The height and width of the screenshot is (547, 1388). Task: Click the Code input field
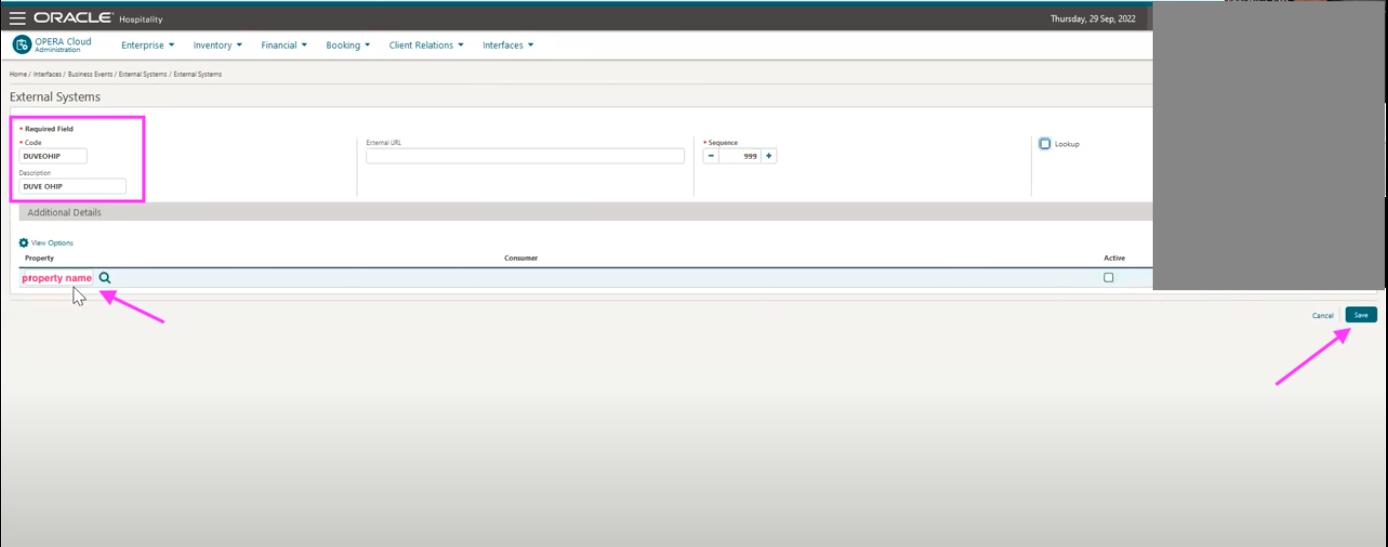click(x=54, y=156)
